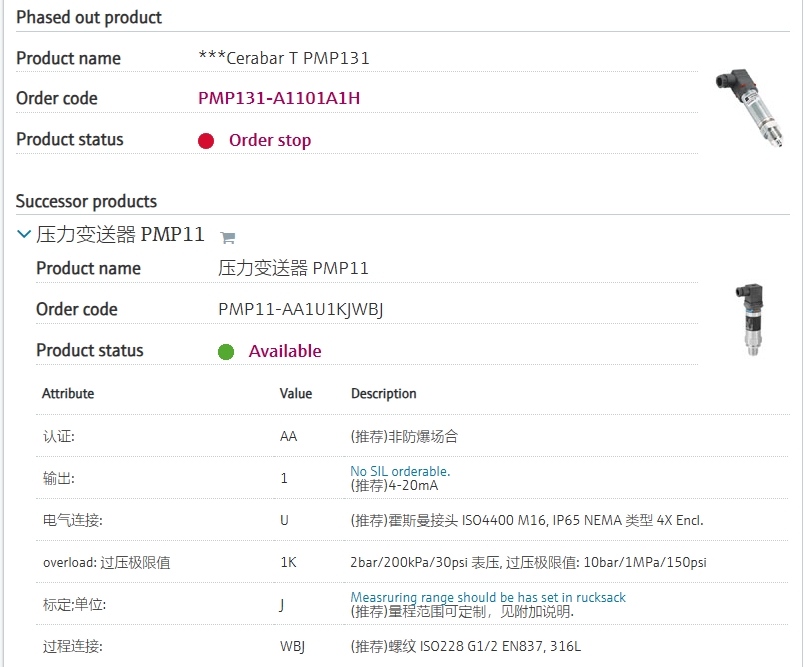Click the Available status text

[285, 351]
